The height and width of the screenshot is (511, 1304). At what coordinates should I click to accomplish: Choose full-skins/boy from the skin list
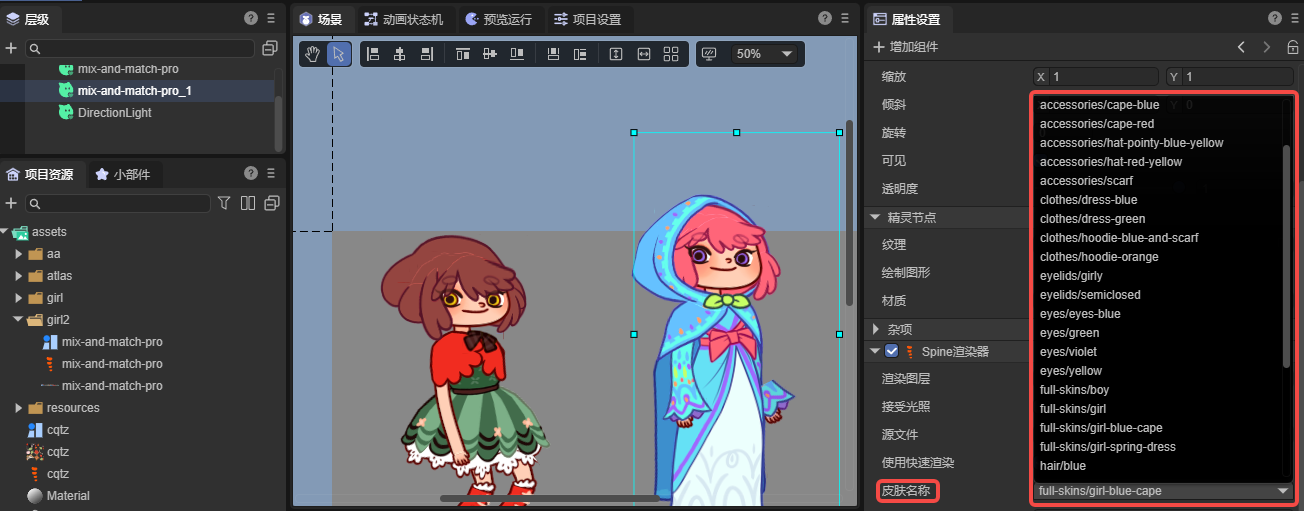tap(1074, 390)
